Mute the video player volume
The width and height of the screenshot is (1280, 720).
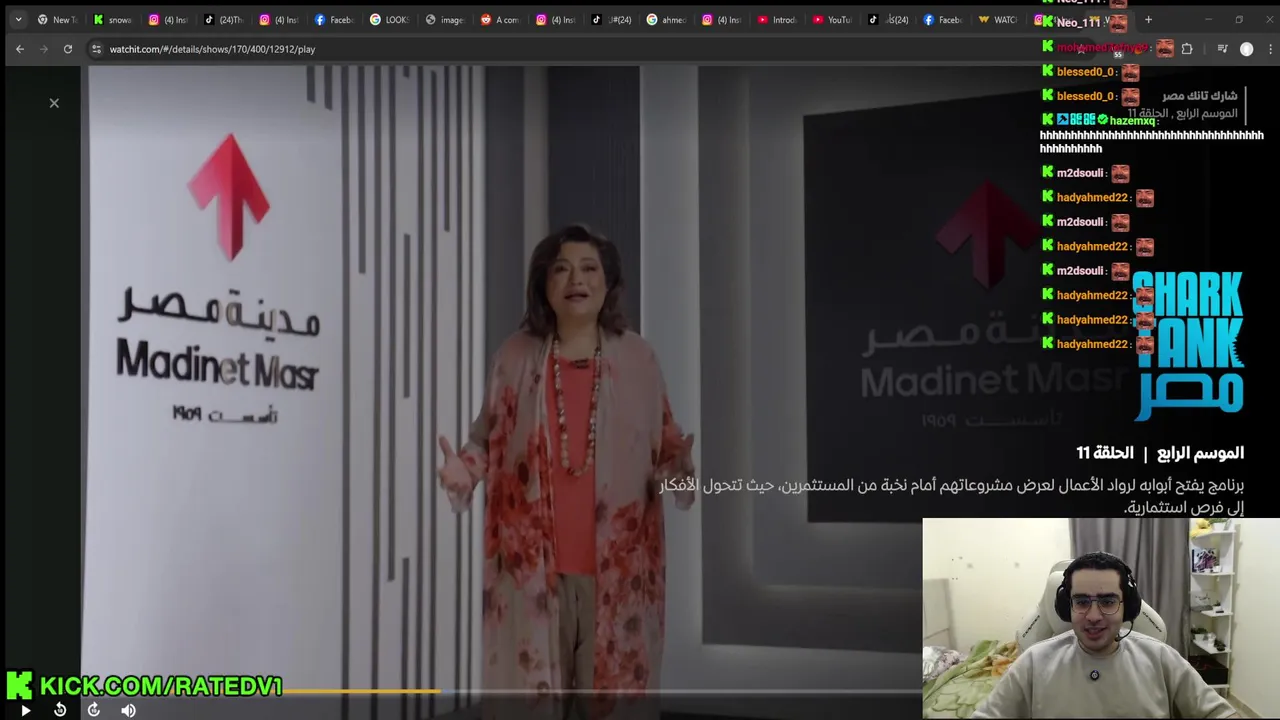[128, 710]
